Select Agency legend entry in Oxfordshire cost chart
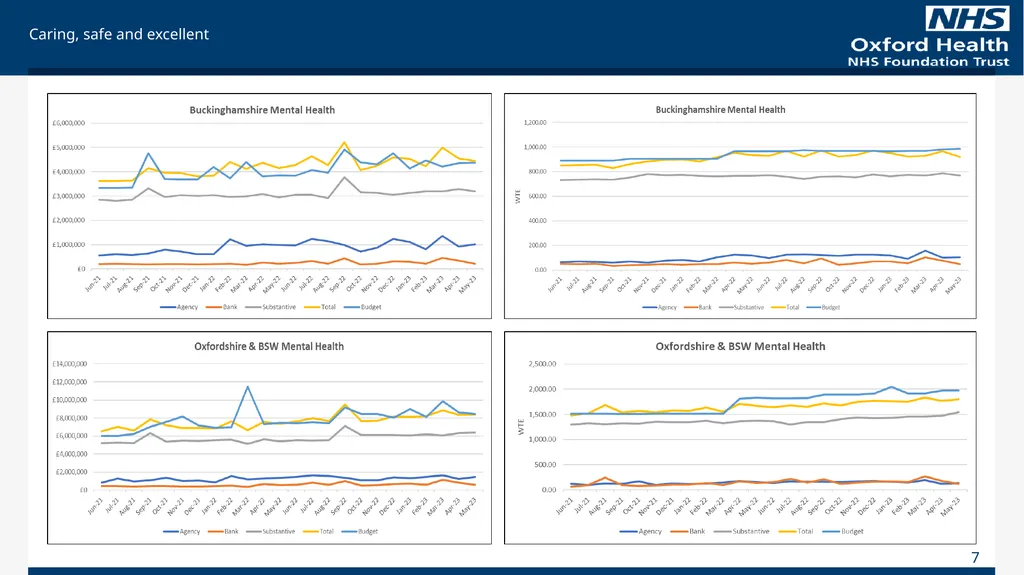 point(182,532)
